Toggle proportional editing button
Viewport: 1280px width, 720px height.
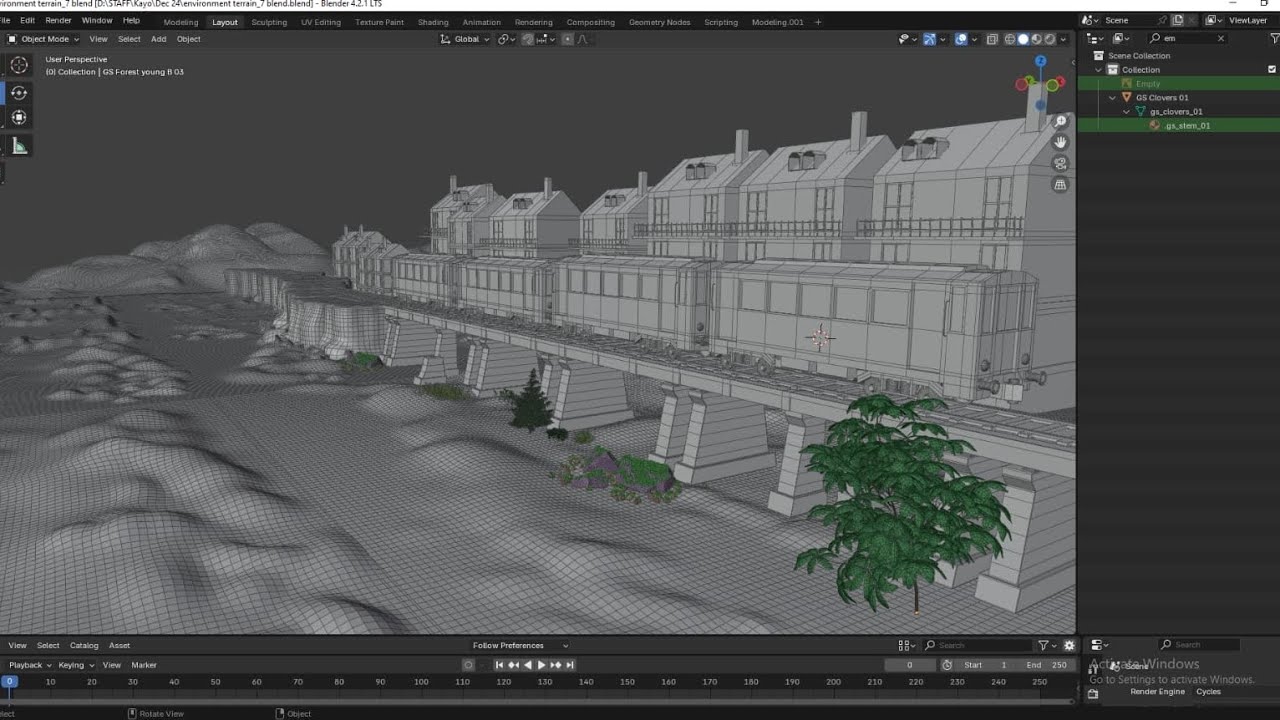[x=568, y=39]
